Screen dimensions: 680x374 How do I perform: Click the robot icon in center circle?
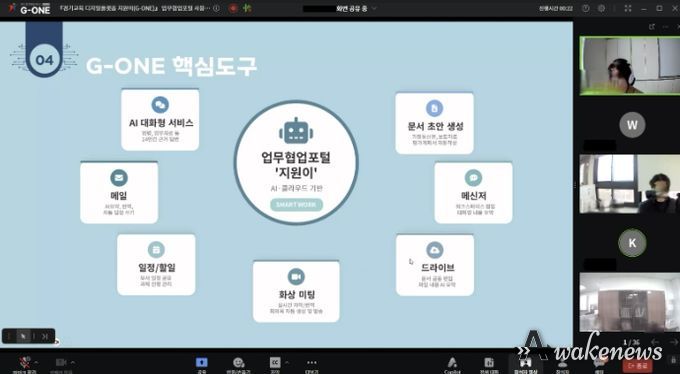[296, 130]
